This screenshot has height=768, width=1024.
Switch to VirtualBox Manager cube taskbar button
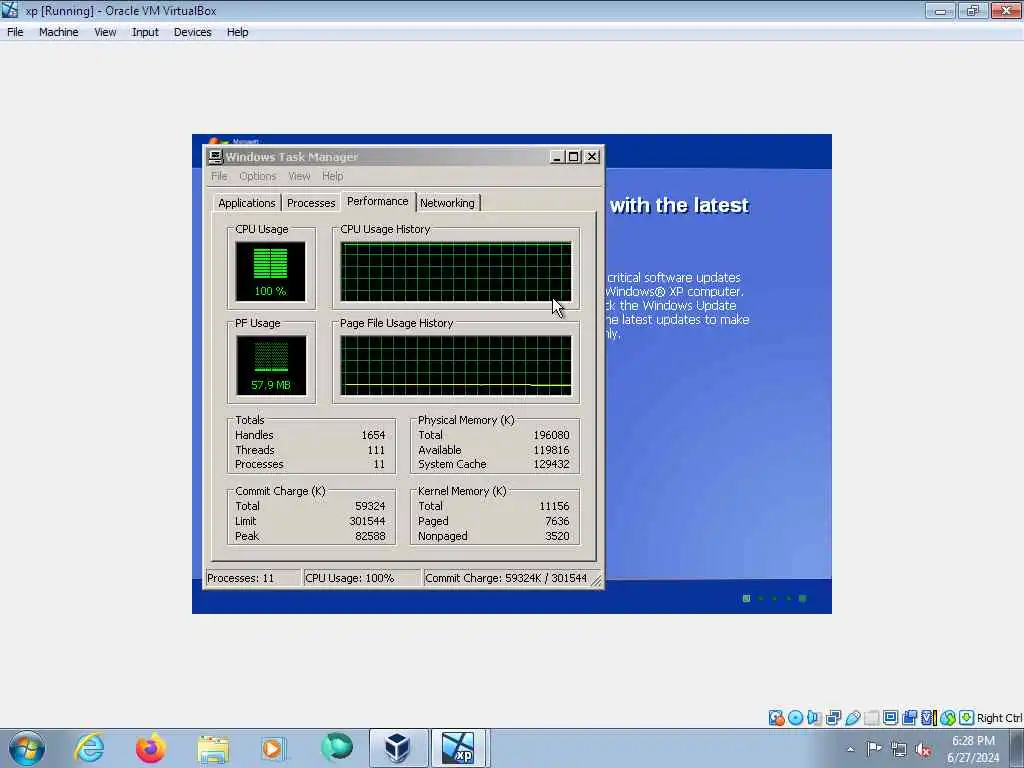tap(397, 748)
